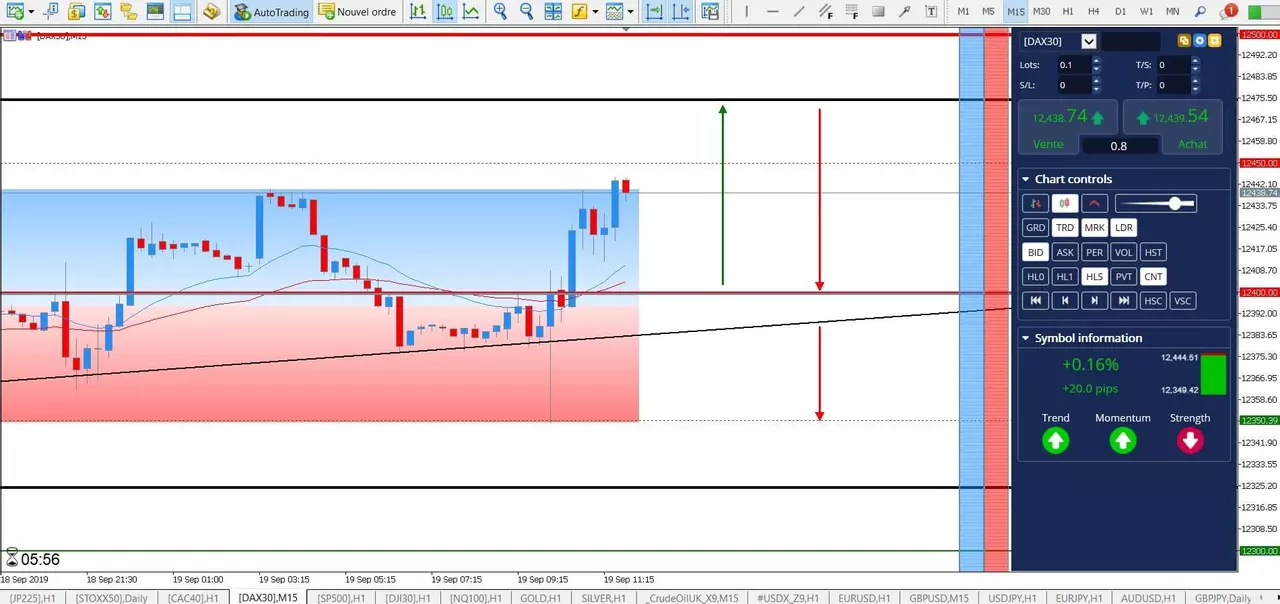Screen dimensions: 1280x604
Task: Switch chart to bar chart style
Action: coord(417,12)
